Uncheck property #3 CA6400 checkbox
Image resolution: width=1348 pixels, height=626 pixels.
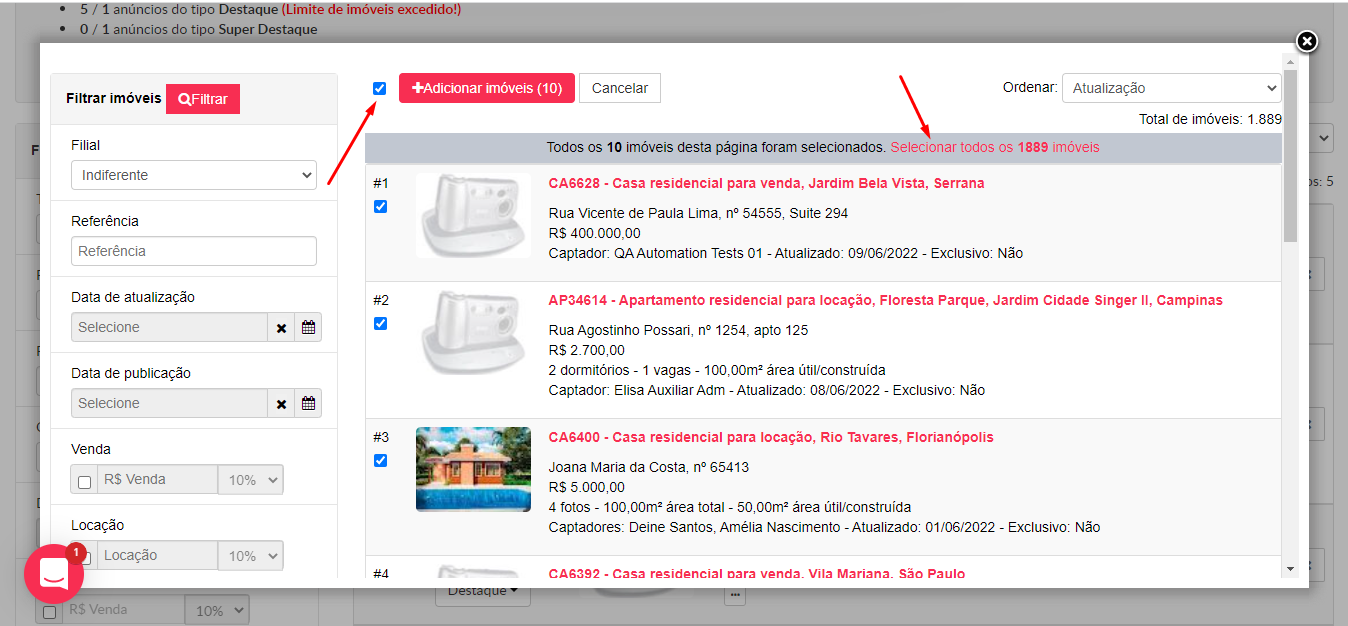pyautogui.click(x=379, y=460)
